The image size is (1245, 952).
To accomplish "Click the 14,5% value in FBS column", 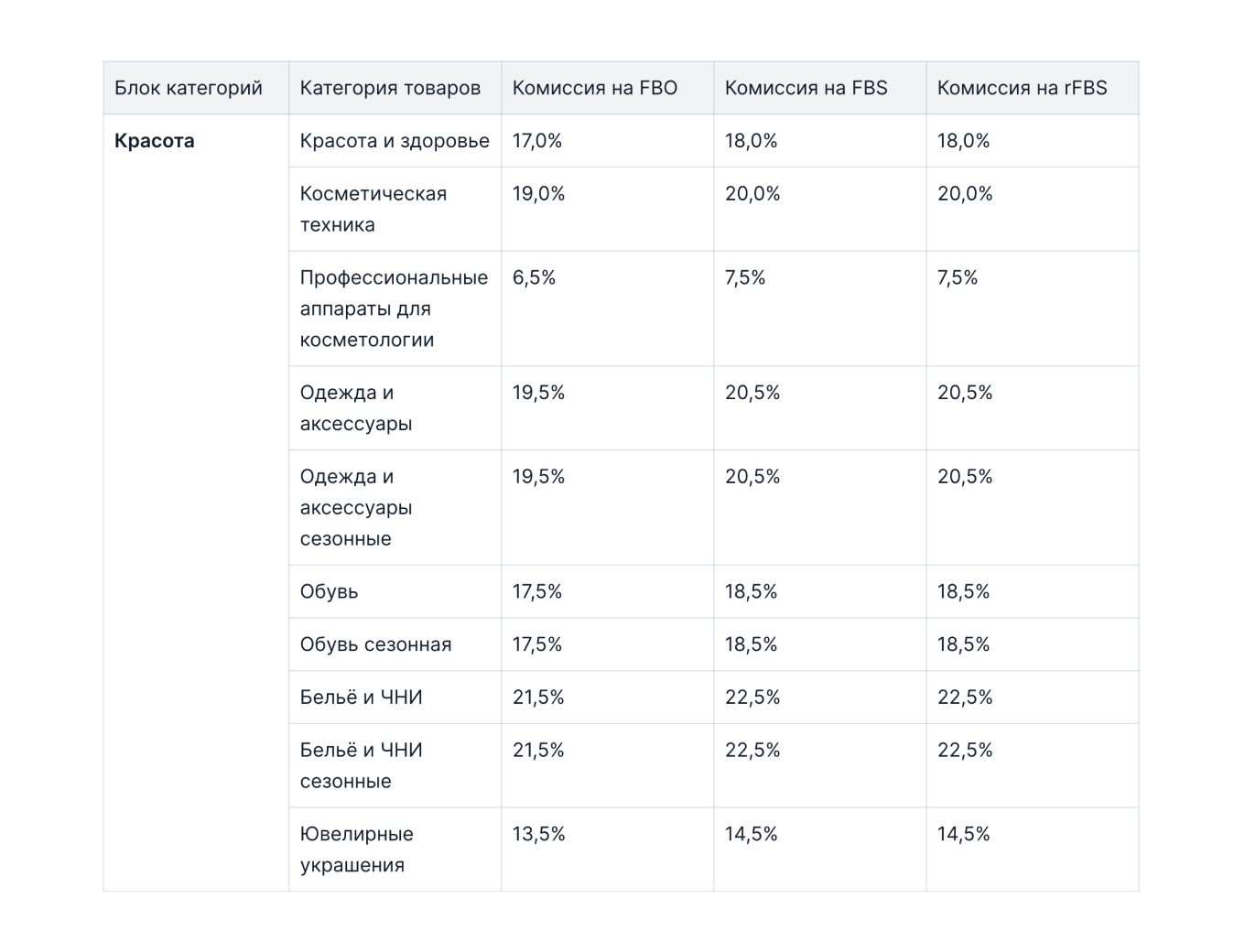I will coord(751,834).
